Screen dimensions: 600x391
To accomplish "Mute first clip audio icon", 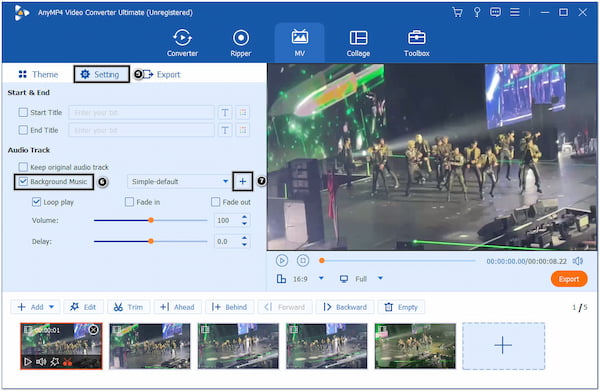I will pos(41,362).
